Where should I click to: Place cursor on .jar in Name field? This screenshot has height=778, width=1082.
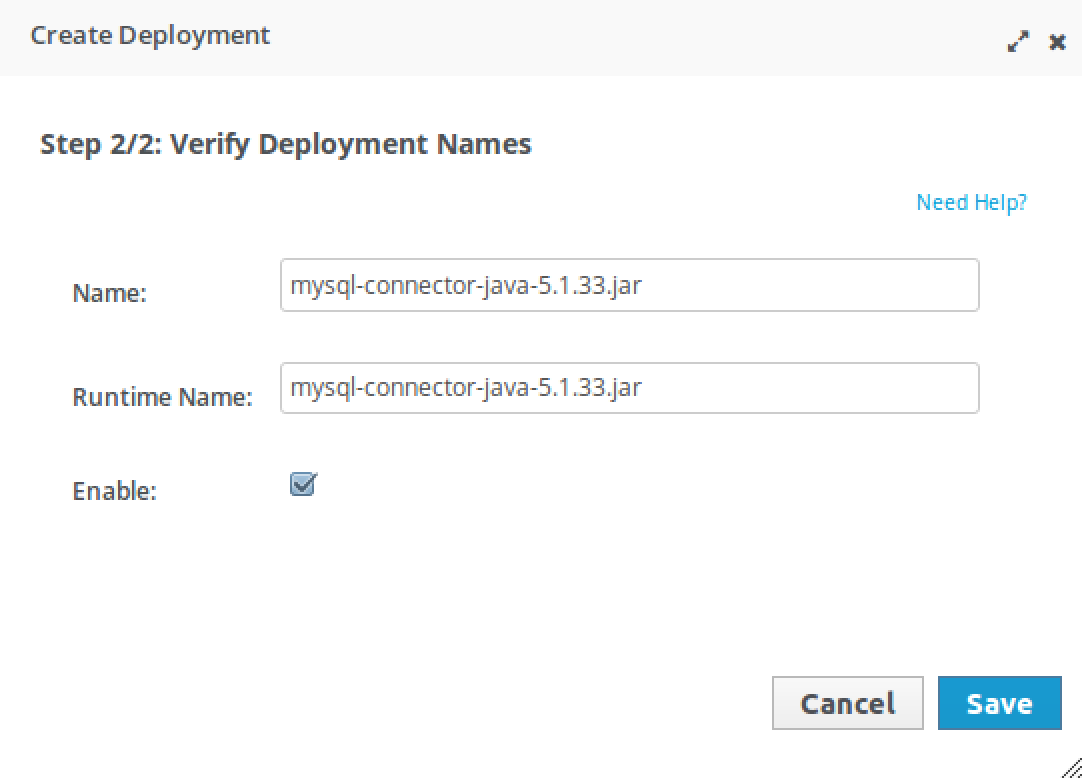pyautogui.click(x=624, y=285)
